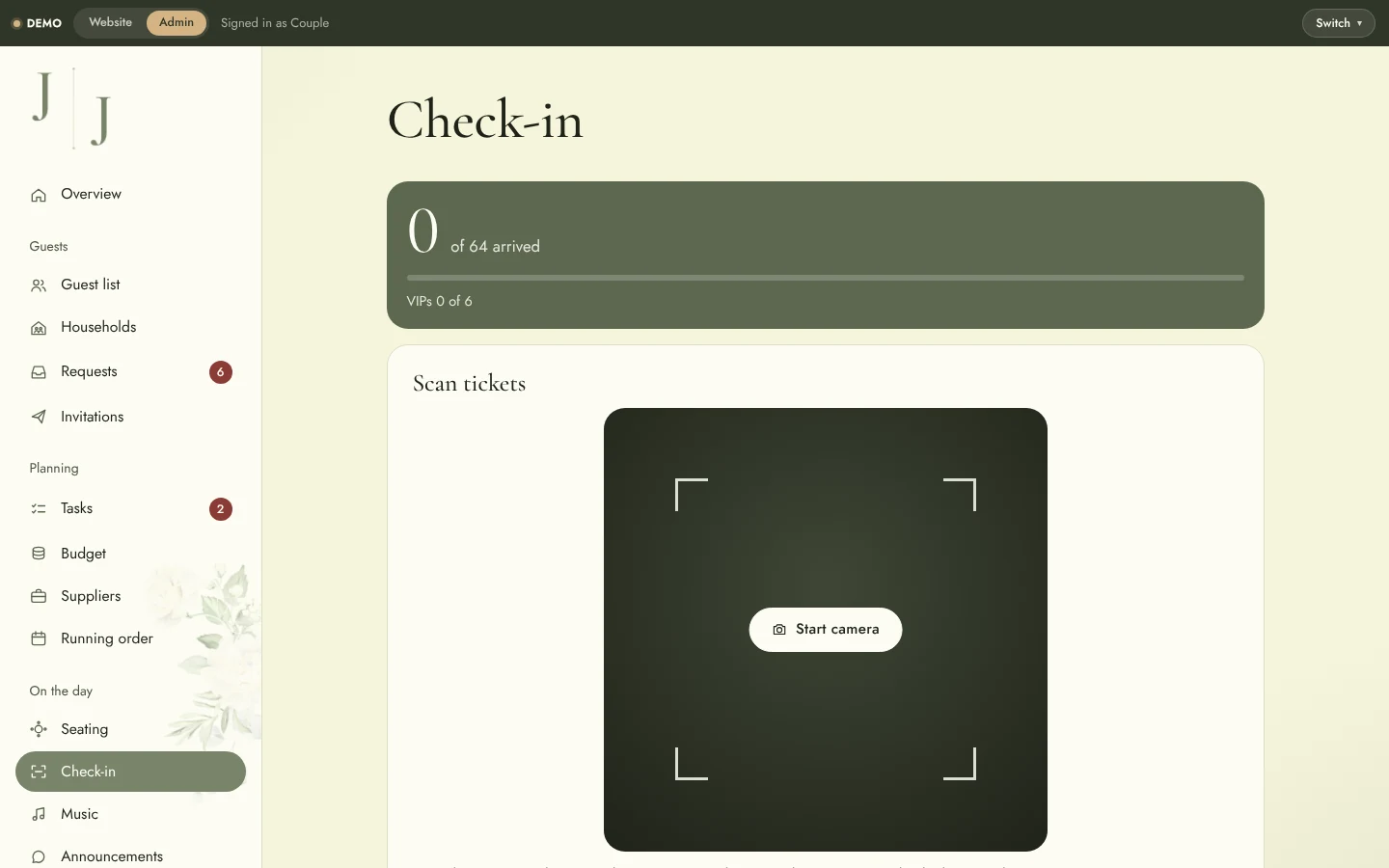Go to Suppliers
The width and height of the screenshot is (1389, 868).
(x=130, y=596)
